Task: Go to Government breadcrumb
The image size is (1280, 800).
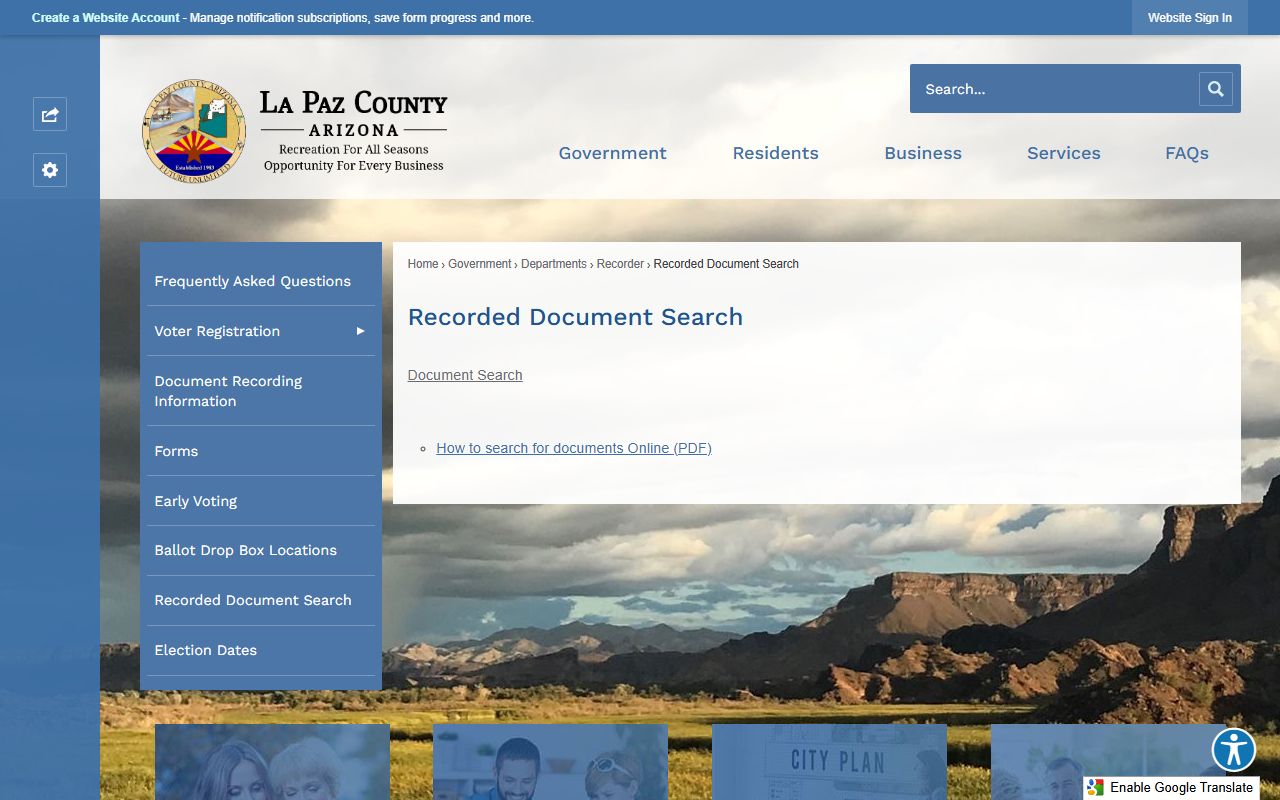Action: pyautogui.click(x=480, y=264)
